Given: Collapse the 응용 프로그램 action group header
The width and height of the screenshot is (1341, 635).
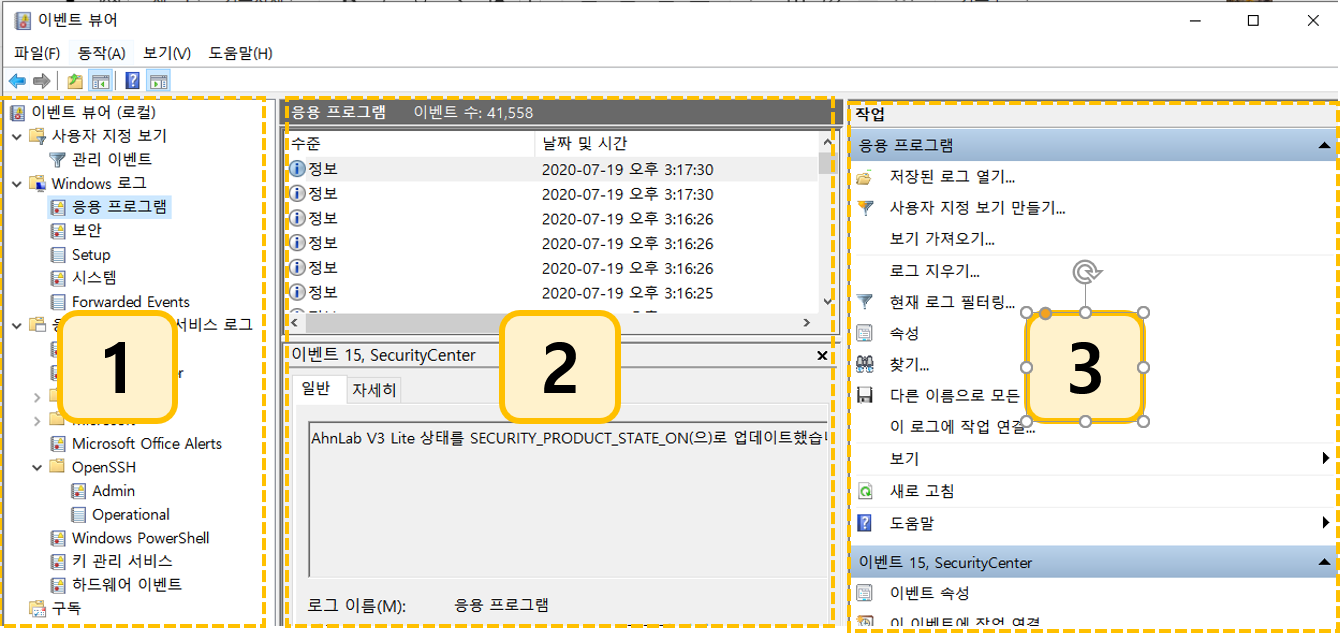Looking at the screenshot, I should coord(1326,145).
